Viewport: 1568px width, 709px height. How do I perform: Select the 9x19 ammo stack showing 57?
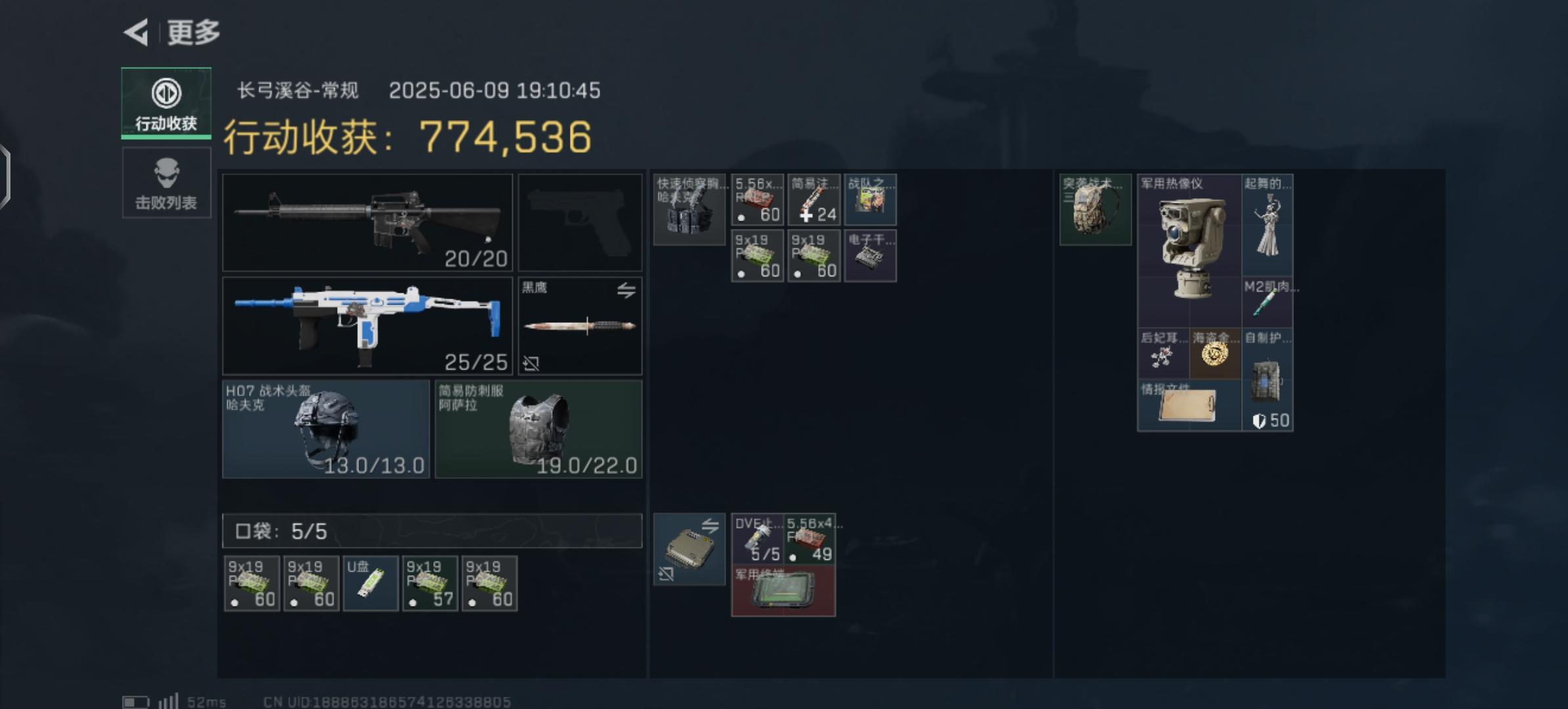pos(430,584)
